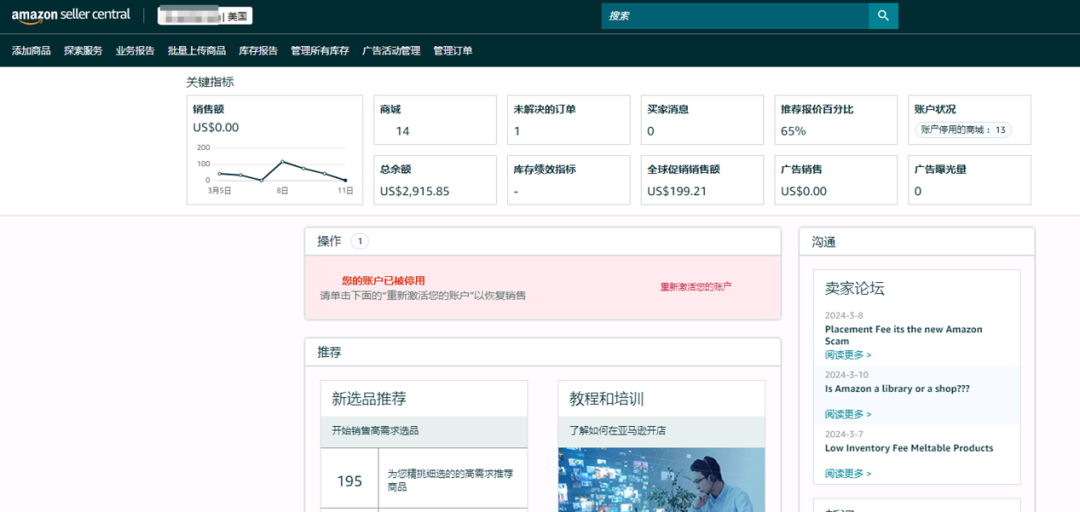Click the 账户停用的商城：13 badge

(963, 130)
